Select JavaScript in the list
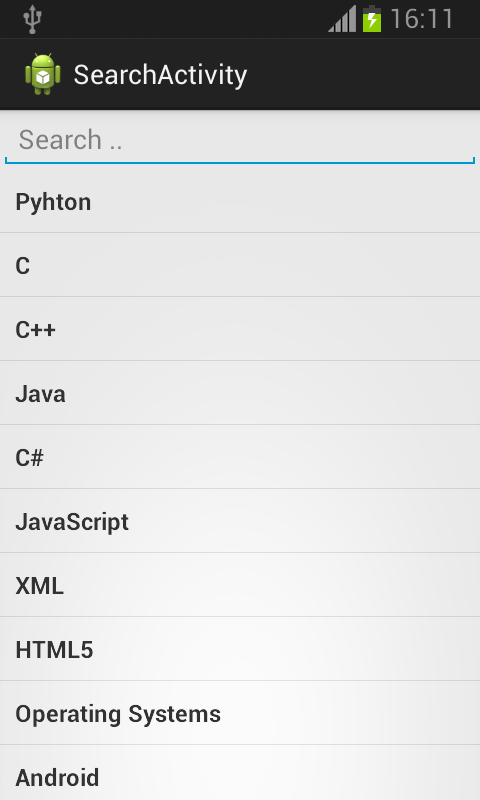Screen dimensions: 480x800 click(240, 521)
